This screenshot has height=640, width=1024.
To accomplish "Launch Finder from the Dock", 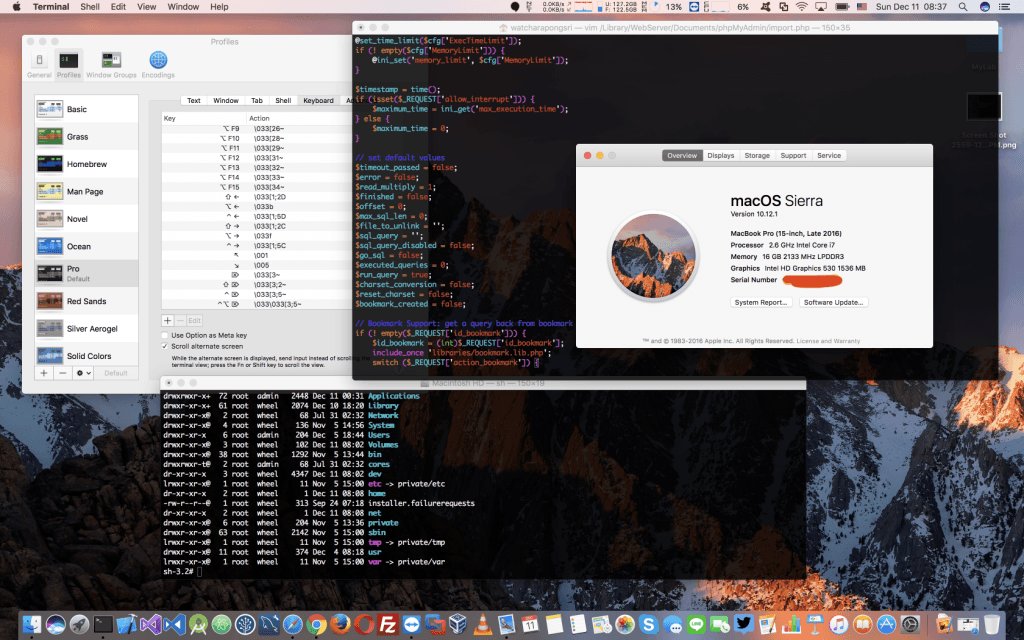I will pos(32,624).
